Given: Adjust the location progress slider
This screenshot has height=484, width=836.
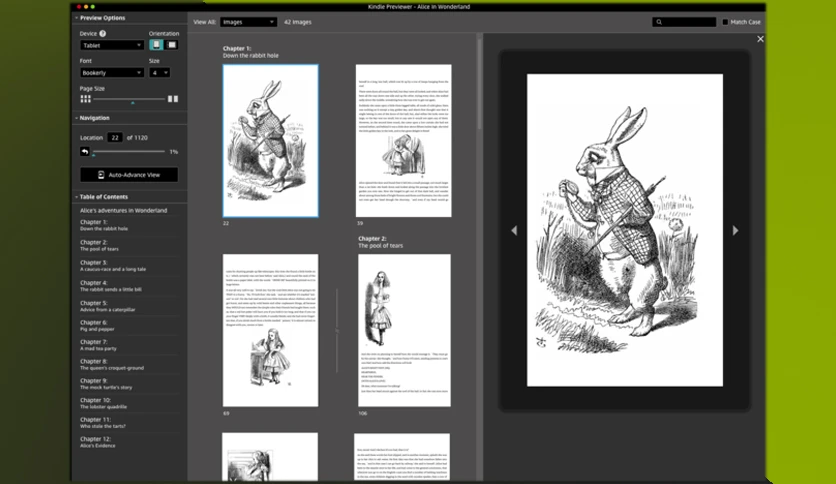Looking at the screenshot, I should coord(129,152).
